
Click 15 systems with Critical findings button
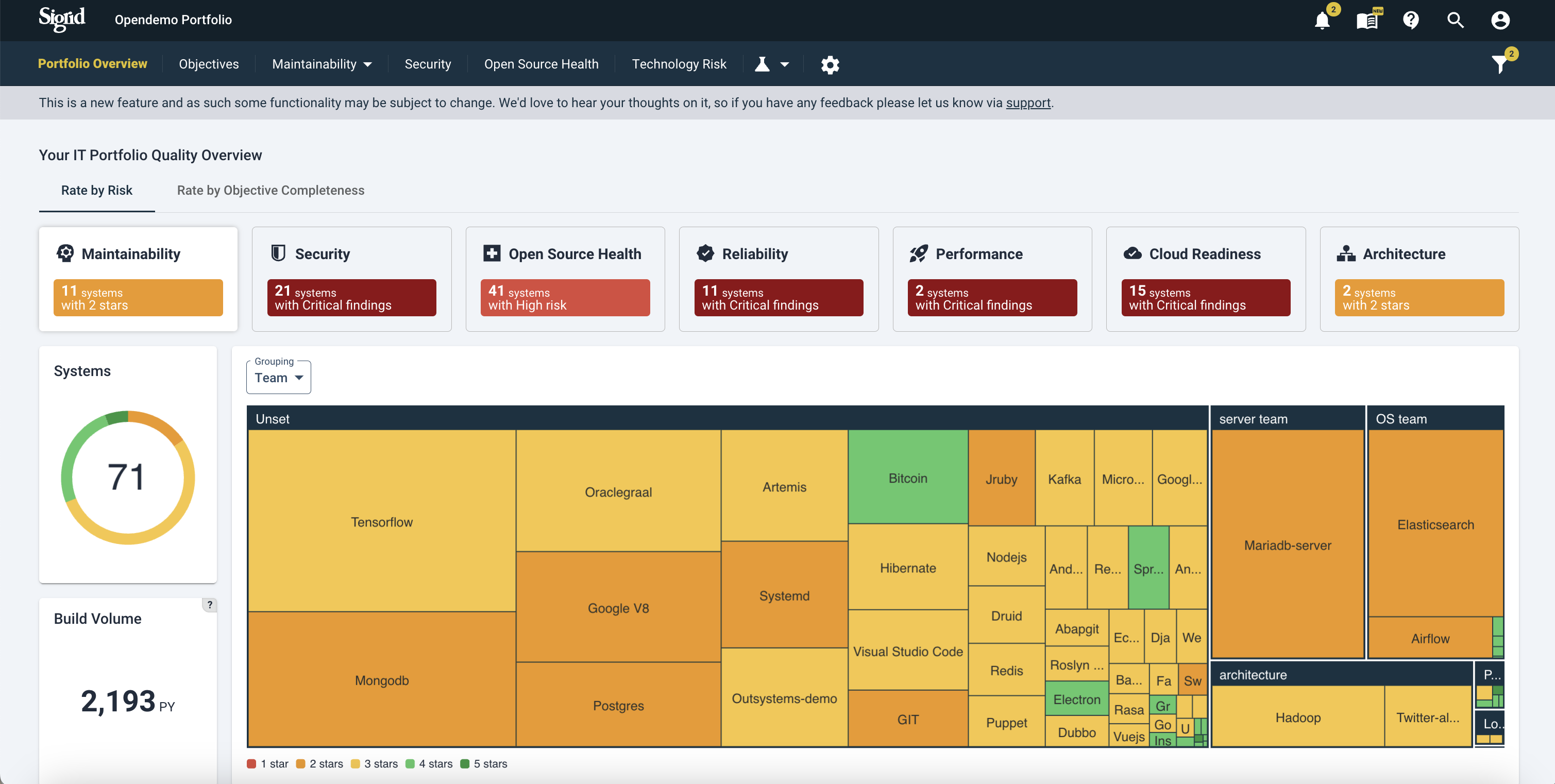tap(1206, 298)
